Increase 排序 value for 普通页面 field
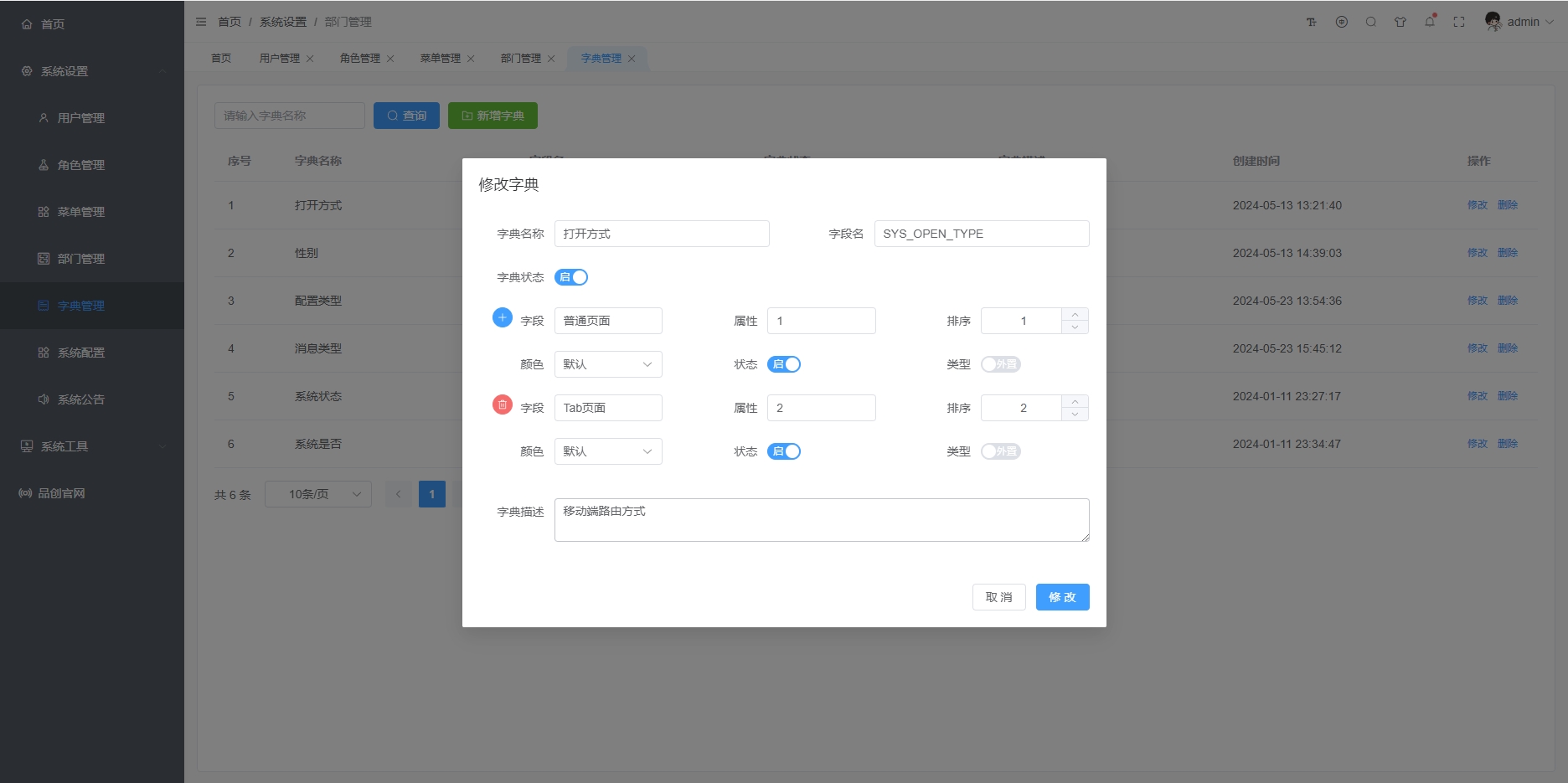The width and height of the screenshot is (1568, 783). (1075, 315)
